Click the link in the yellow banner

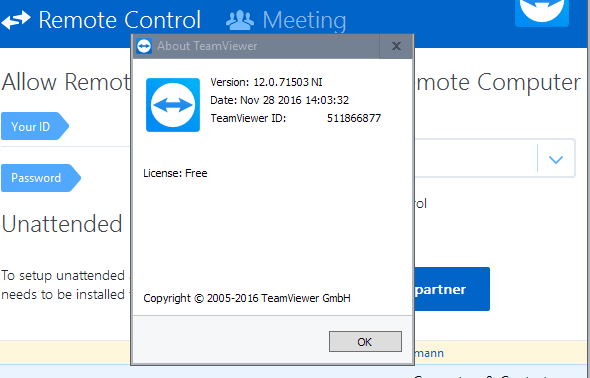coord(429,353)
